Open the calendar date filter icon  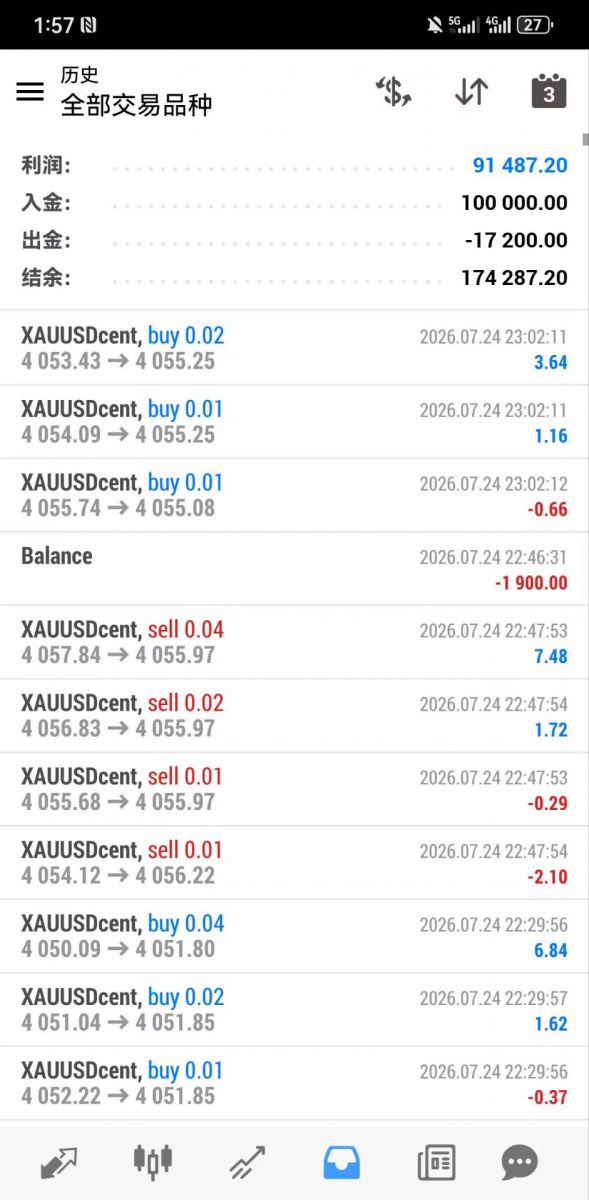pyautogui.click(x=548, y=91)
